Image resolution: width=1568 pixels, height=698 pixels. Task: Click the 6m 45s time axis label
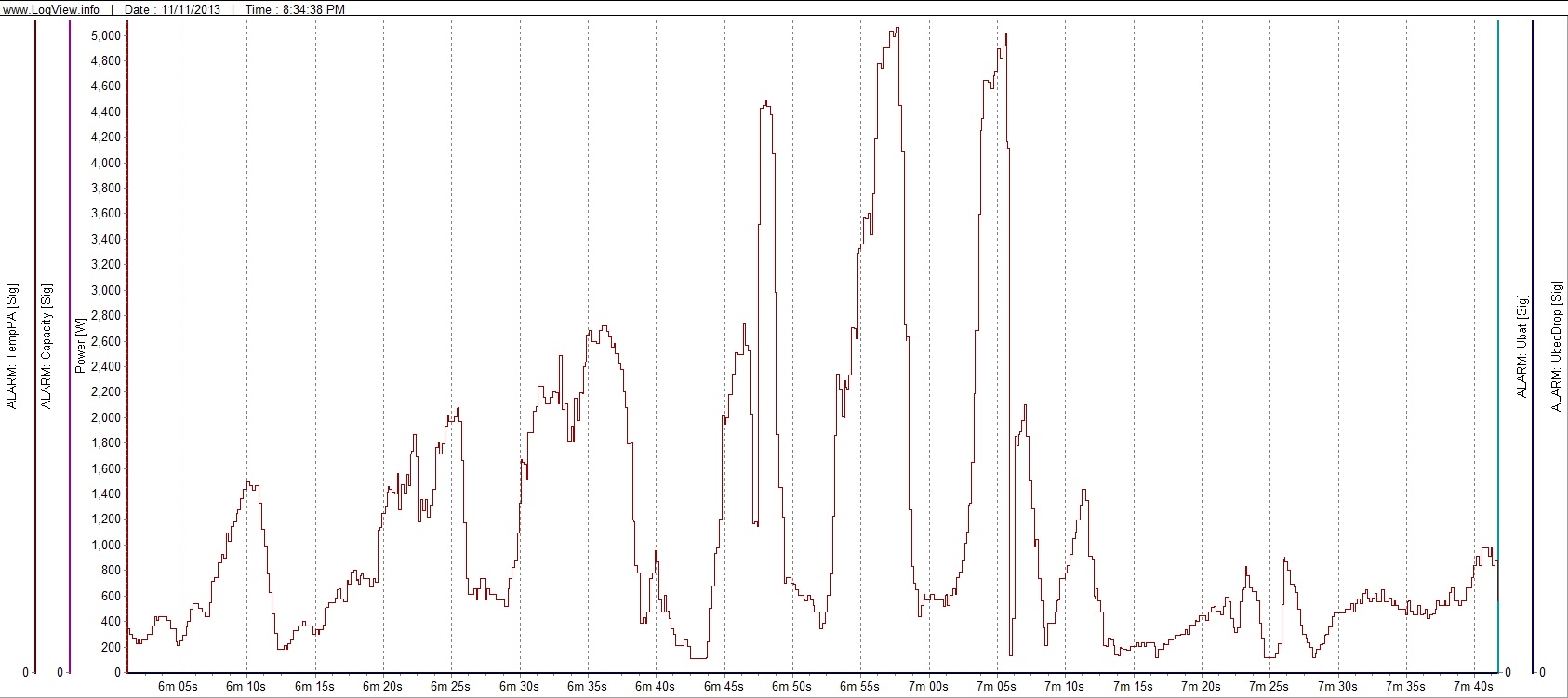tap(724, 687)
